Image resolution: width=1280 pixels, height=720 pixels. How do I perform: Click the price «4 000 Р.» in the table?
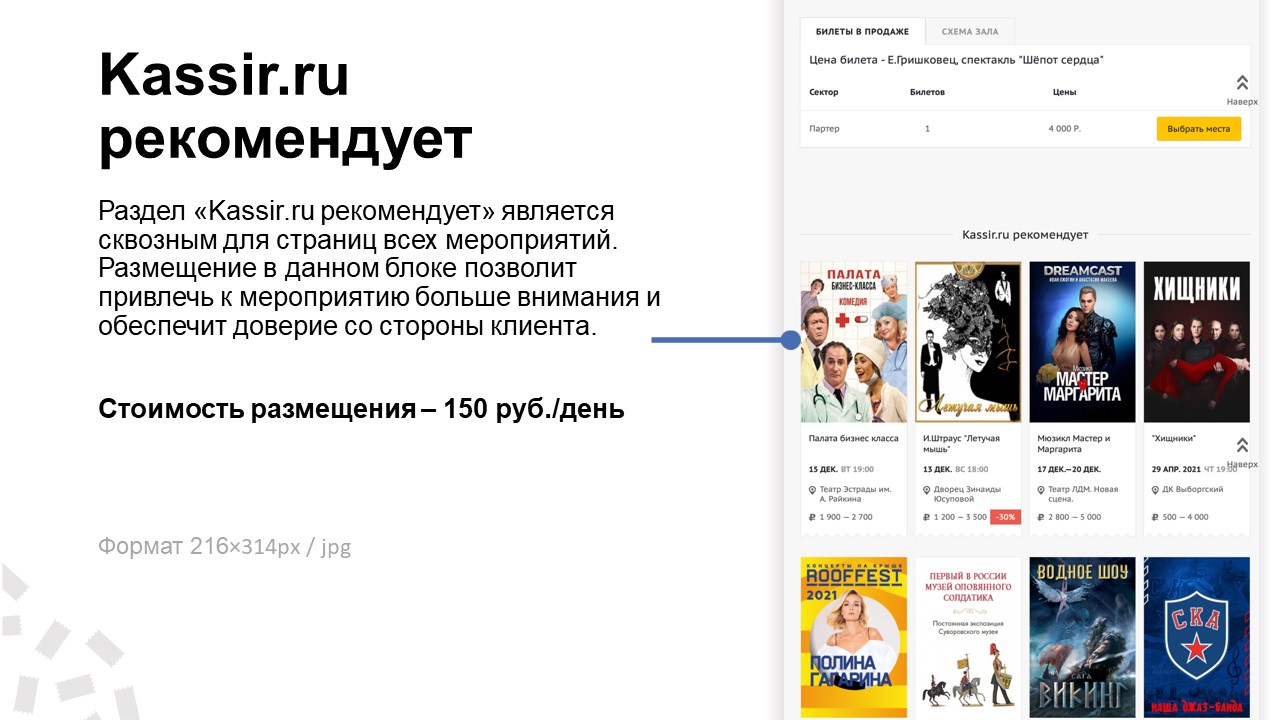(1065, 129)
